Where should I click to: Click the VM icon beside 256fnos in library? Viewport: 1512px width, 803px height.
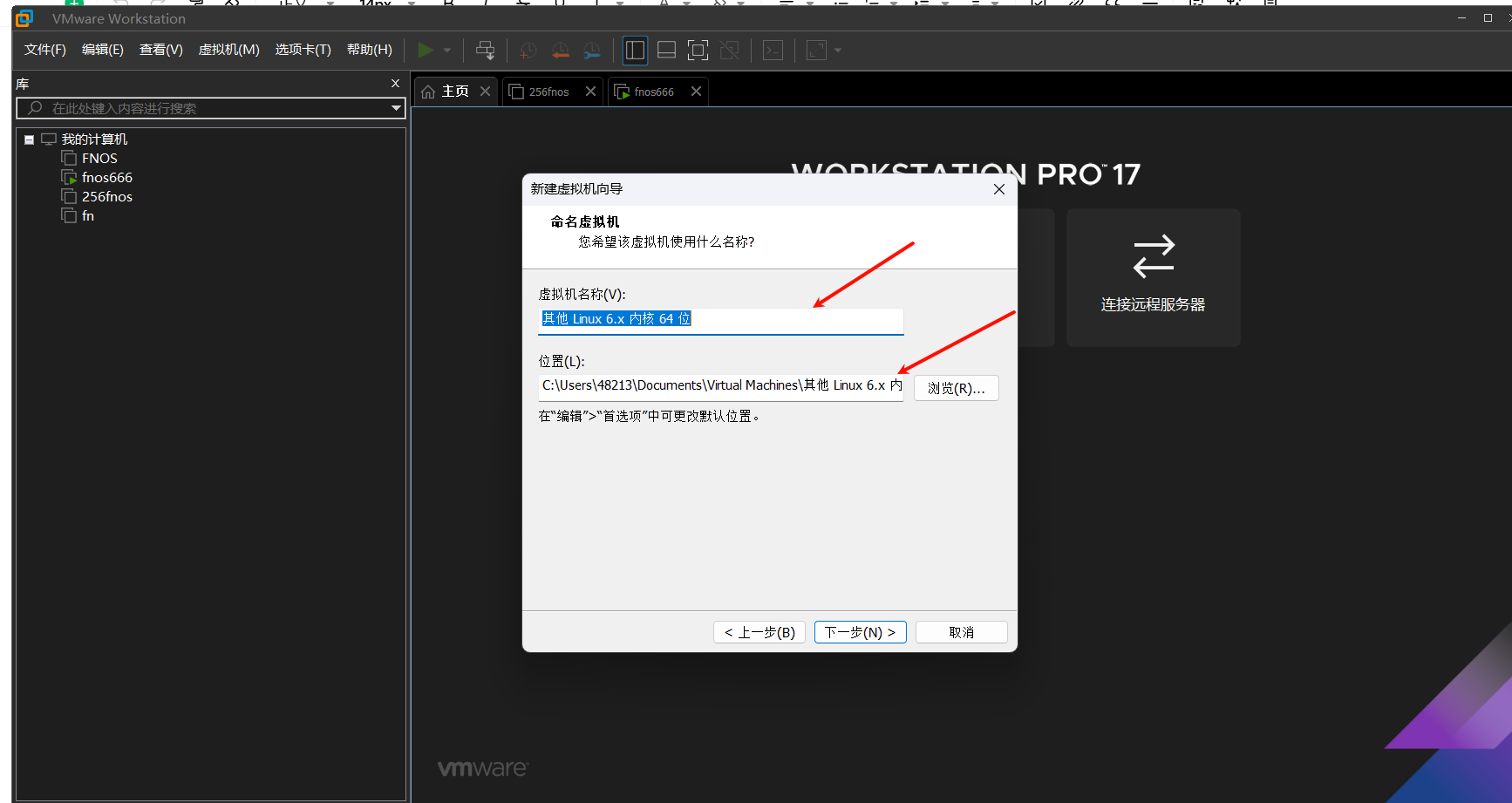click(x=69, y=197)
